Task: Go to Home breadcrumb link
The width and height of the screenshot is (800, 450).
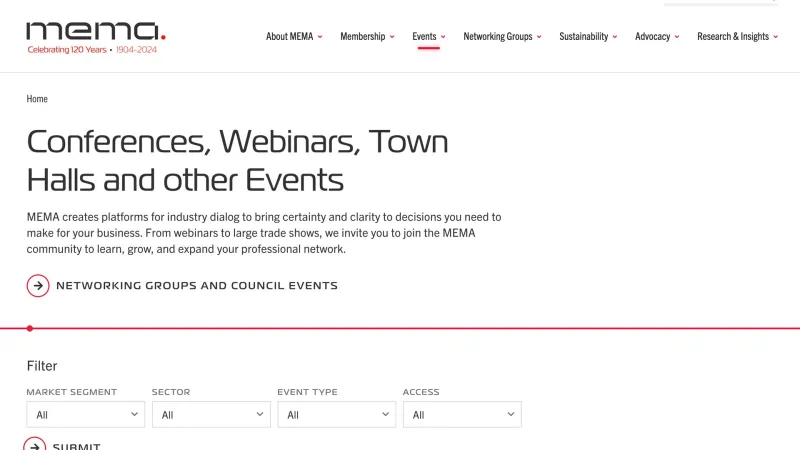Action: [x=37, y=98]
